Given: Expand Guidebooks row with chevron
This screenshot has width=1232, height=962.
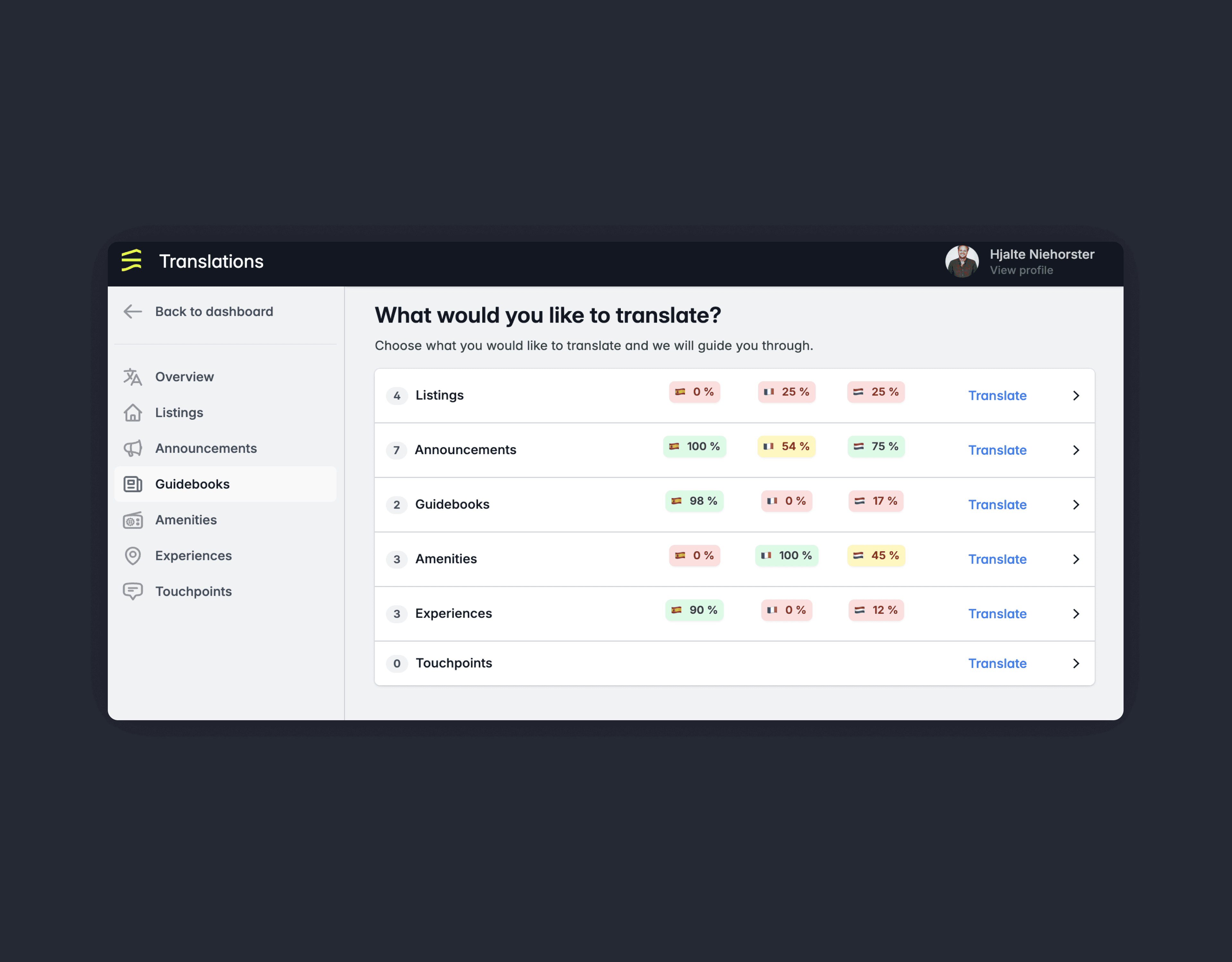Looking at the screenshot, I should click(x=1076, y=505).
